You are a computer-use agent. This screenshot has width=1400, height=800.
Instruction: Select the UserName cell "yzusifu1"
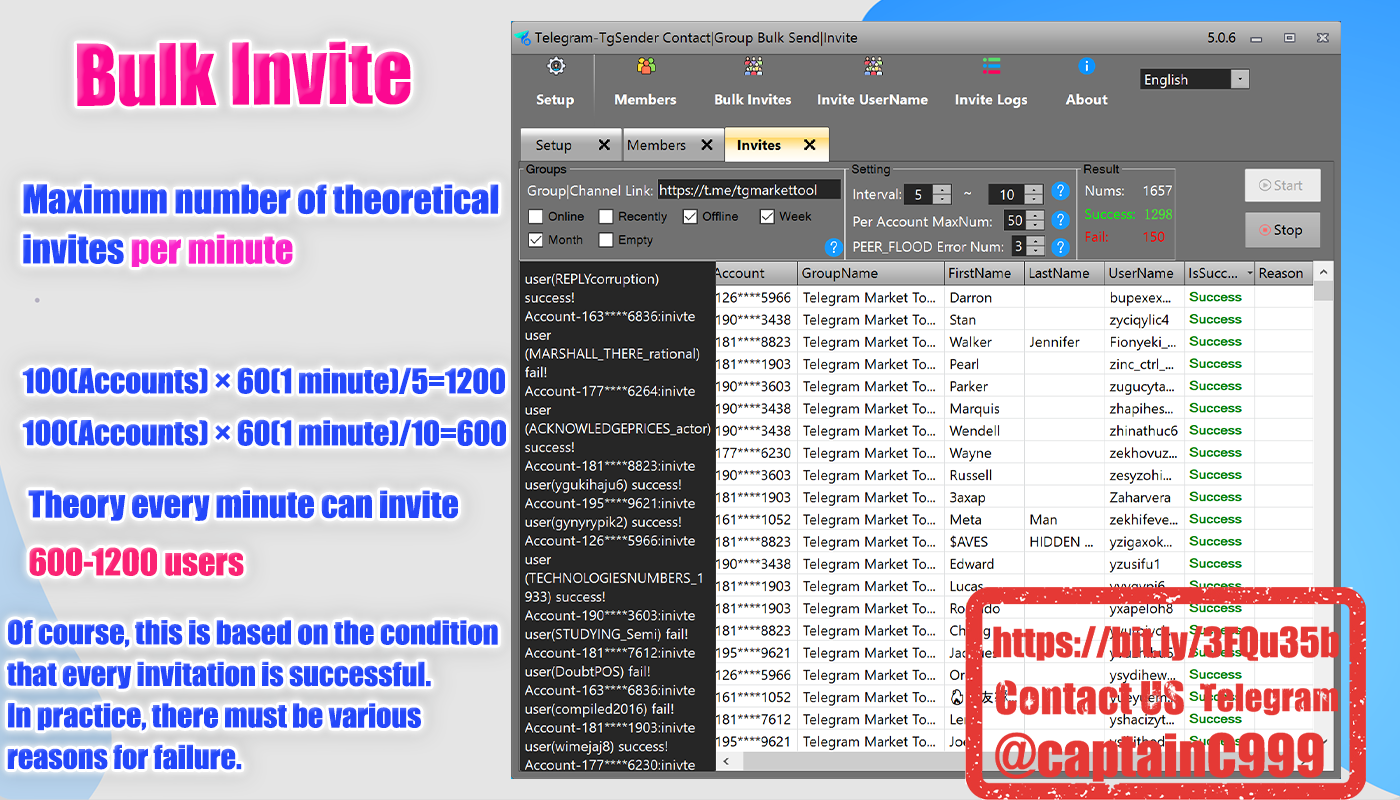point(1145,564)
